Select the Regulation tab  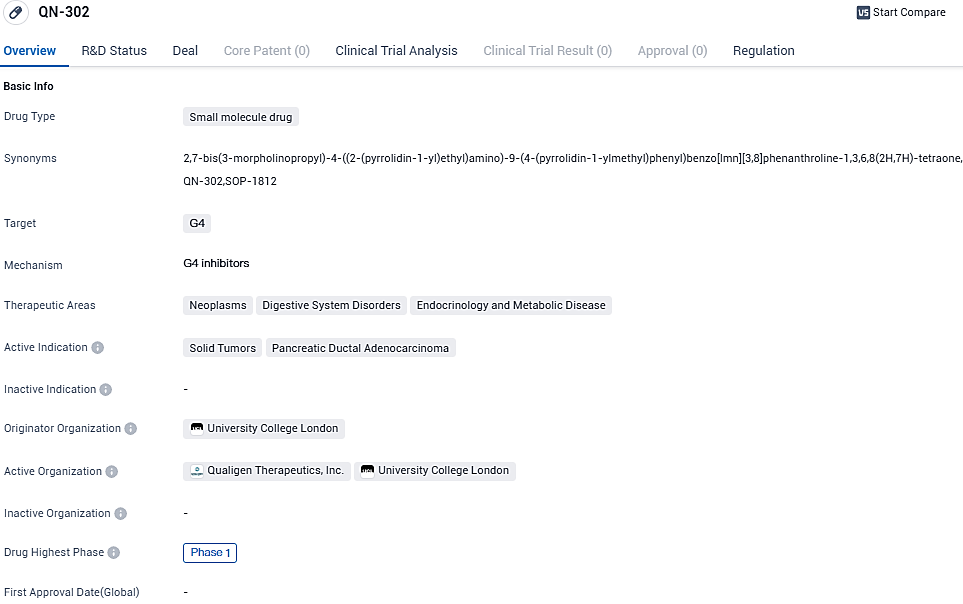coord(763,51)
